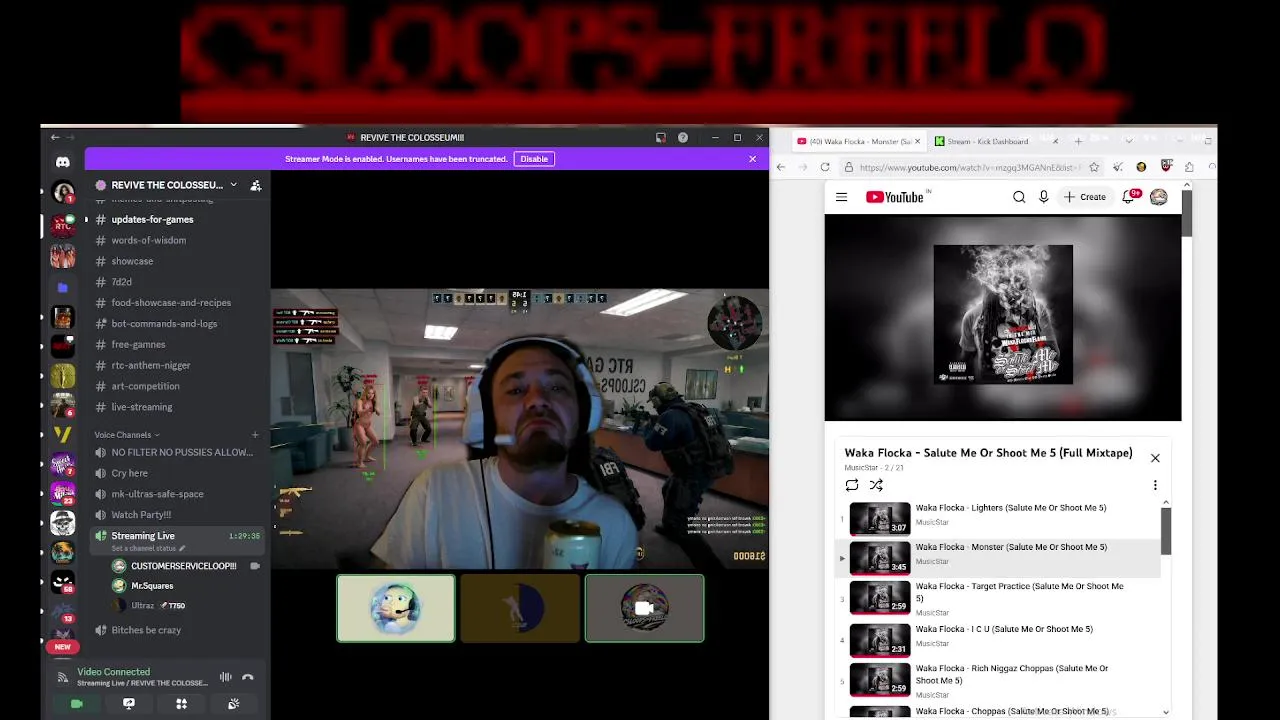Add a voice channel with the plus icon

[255, 435]
